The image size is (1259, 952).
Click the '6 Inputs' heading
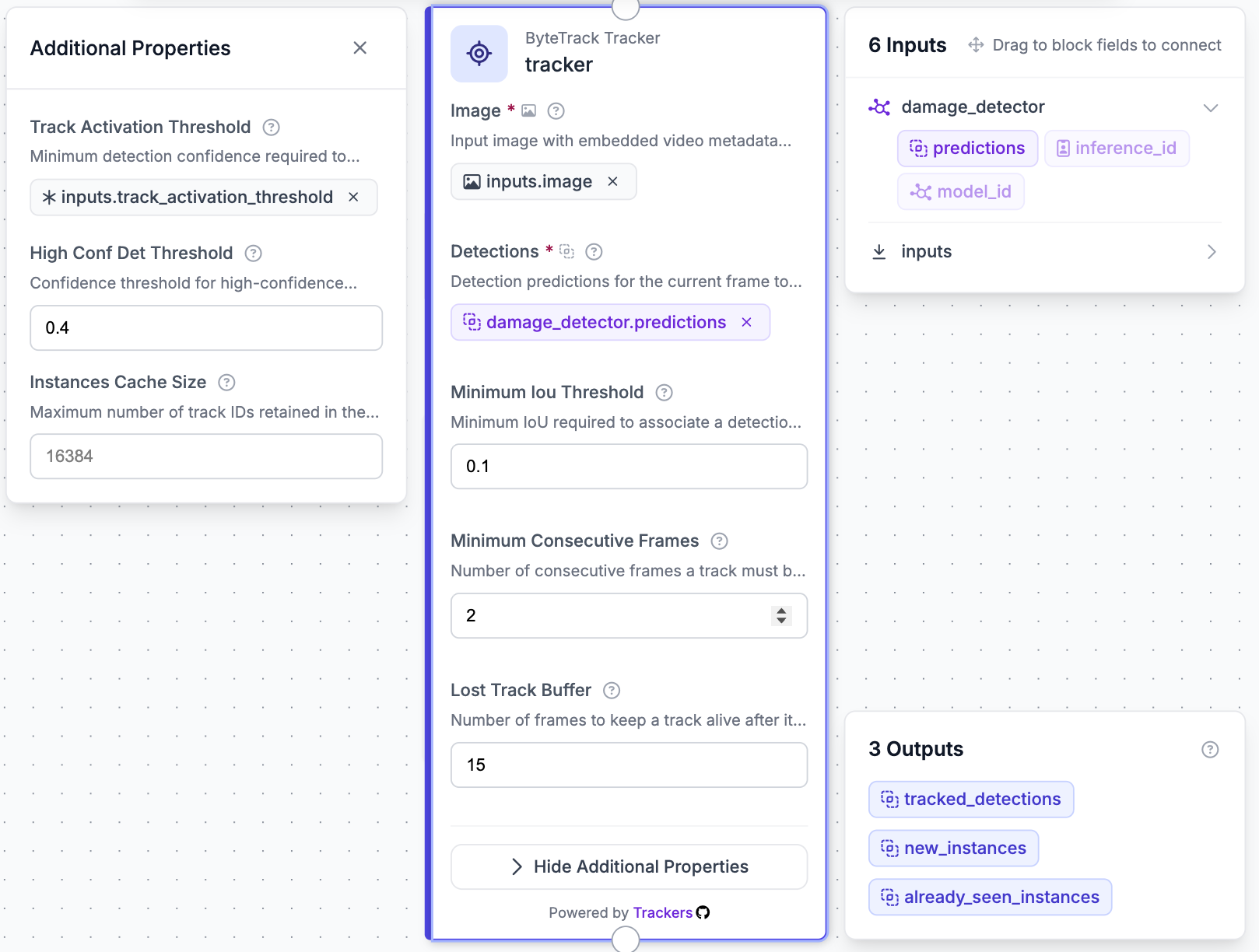907,45
